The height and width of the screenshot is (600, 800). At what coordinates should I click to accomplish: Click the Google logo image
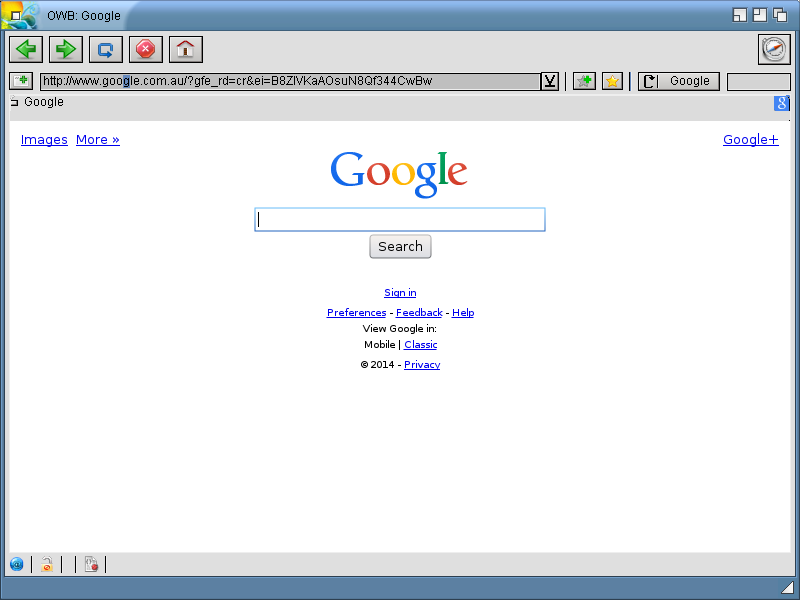click(399, 174)
